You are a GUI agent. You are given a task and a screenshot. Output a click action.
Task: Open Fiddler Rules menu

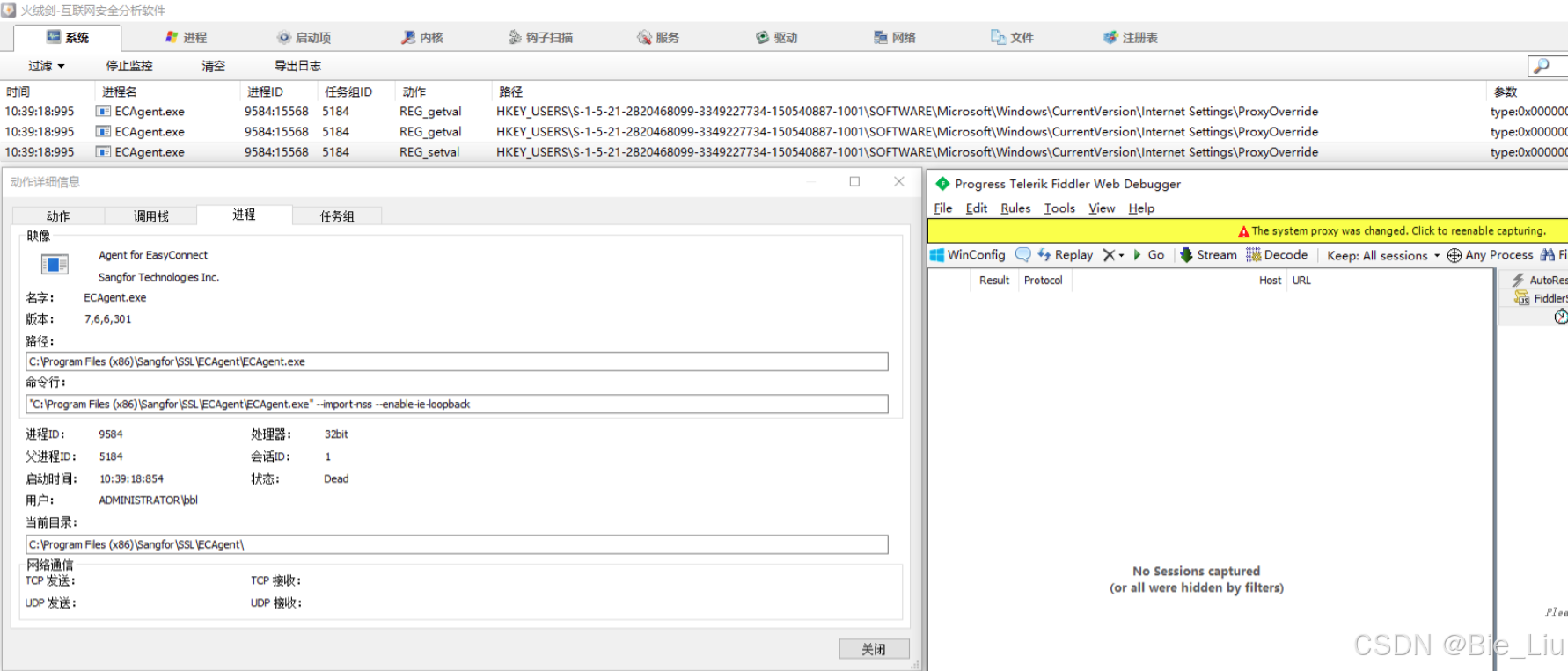pos(1015,208)
